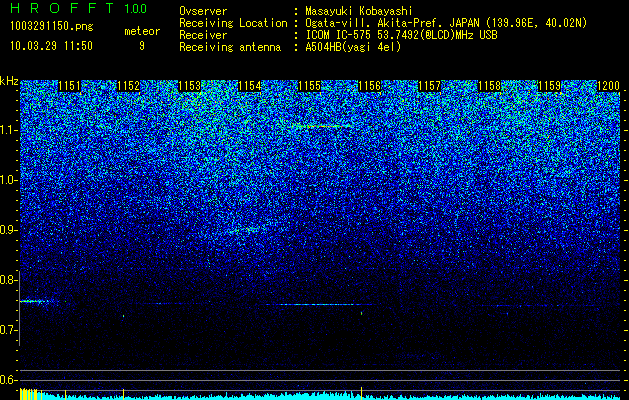Viewport: 629px width, 400px height.
Task: Click the 1155 time marker
Action: click(x=310, y=86)
